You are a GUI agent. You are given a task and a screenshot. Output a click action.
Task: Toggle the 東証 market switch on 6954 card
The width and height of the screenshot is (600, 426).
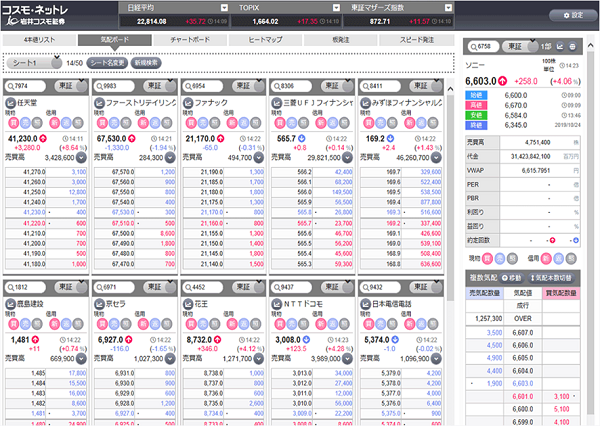[249, 86]
